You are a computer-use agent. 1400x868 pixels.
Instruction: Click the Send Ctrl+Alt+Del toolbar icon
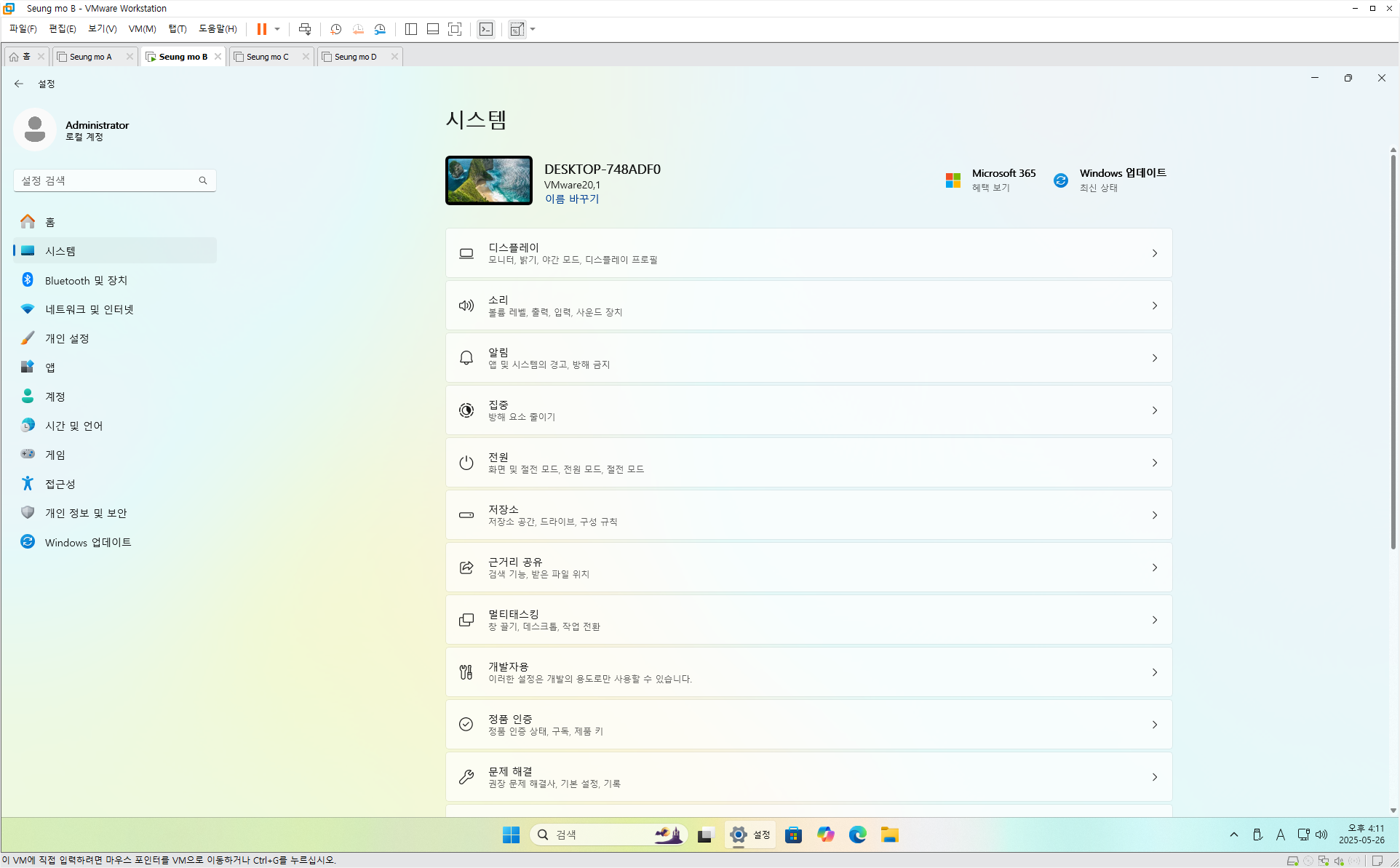point(305,29)
